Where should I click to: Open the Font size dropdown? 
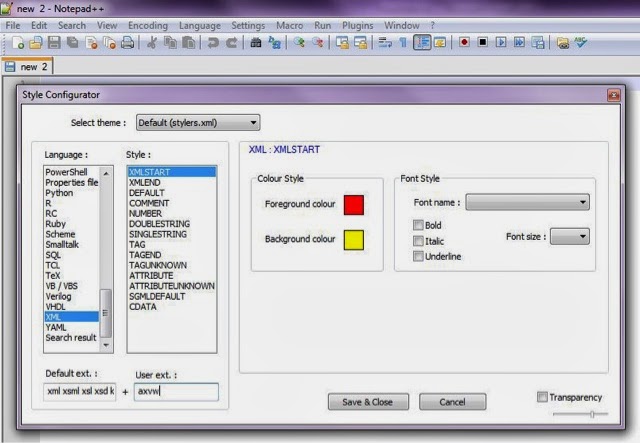(570, 236)
